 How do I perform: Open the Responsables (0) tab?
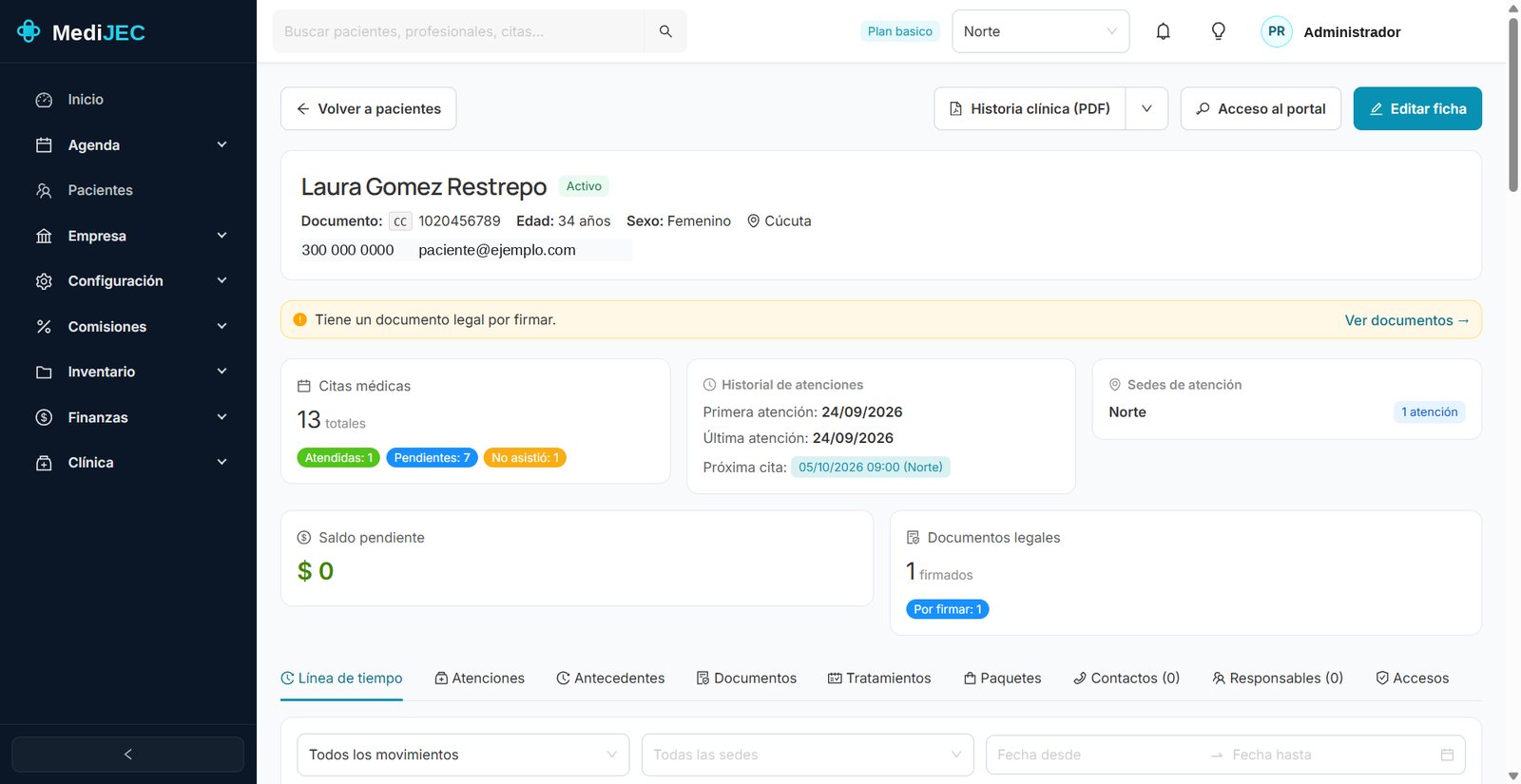pos(1278,679)
